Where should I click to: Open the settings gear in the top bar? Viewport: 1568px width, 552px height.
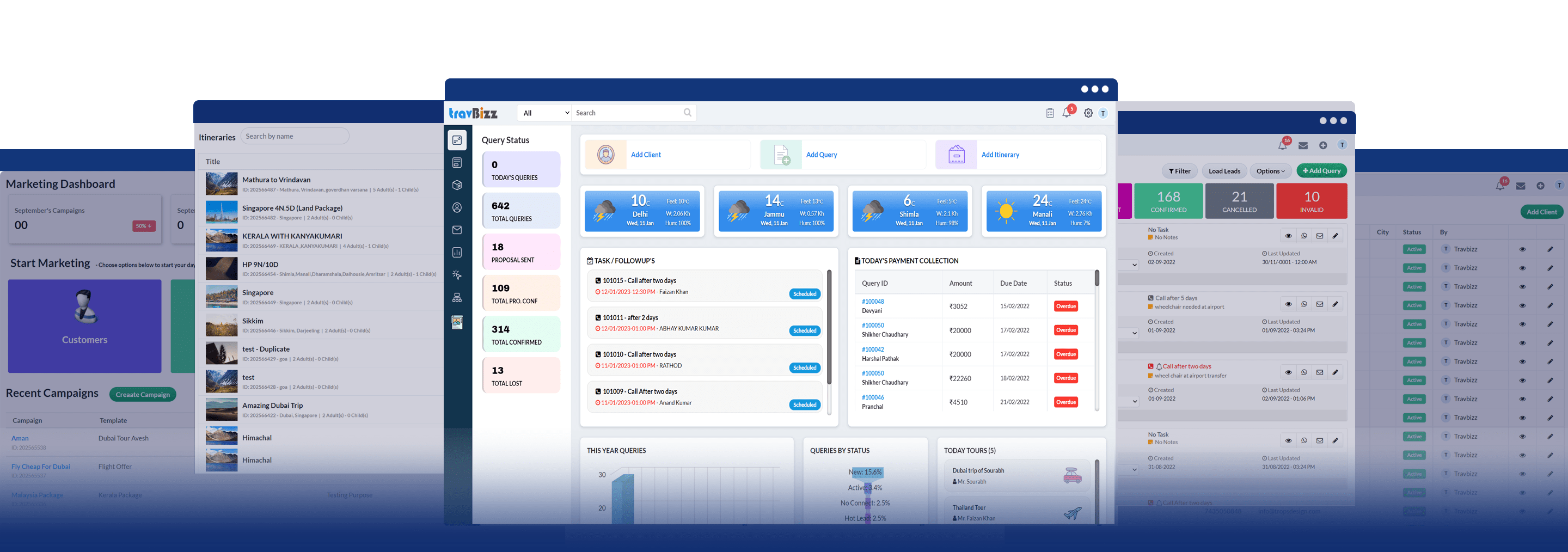coord(1088,113)
